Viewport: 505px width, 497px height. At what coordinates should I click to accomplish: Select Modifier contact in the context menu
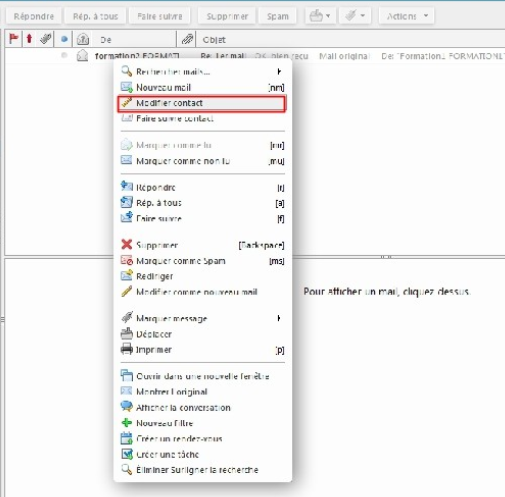pos(202,103)
